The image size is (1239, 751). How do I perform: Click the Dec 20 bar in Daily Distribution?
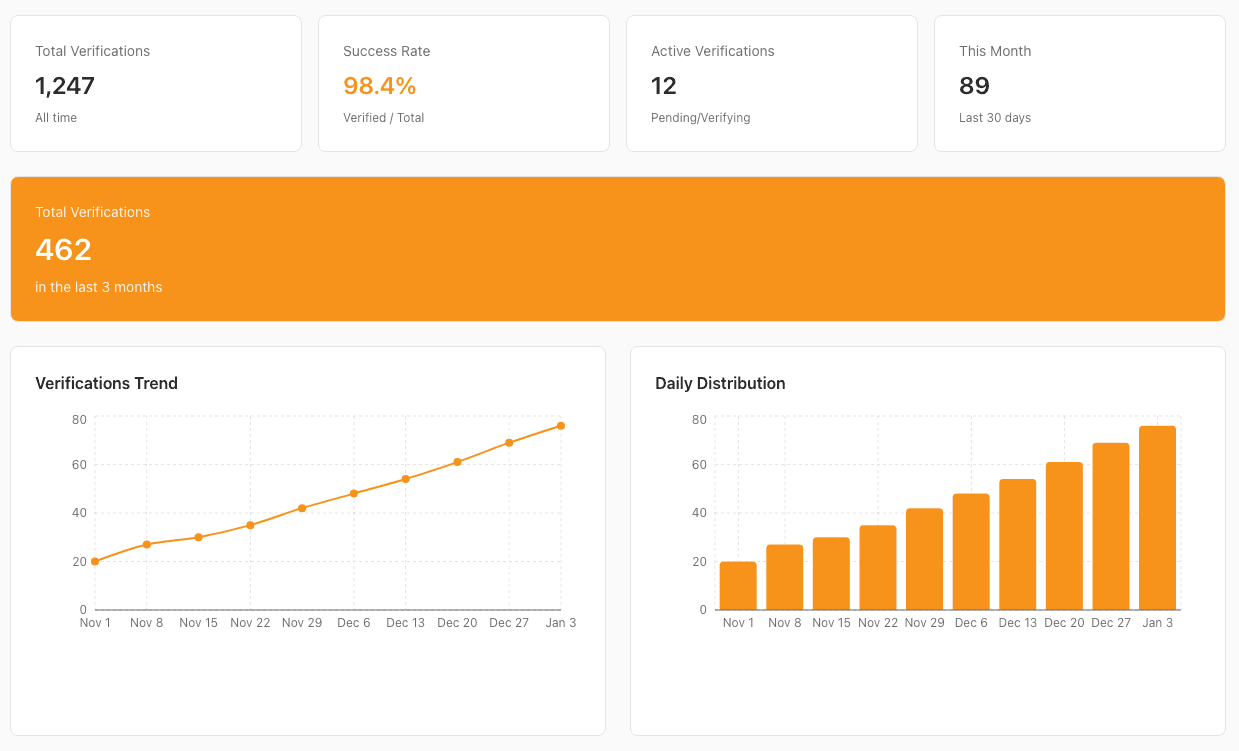1064,535
